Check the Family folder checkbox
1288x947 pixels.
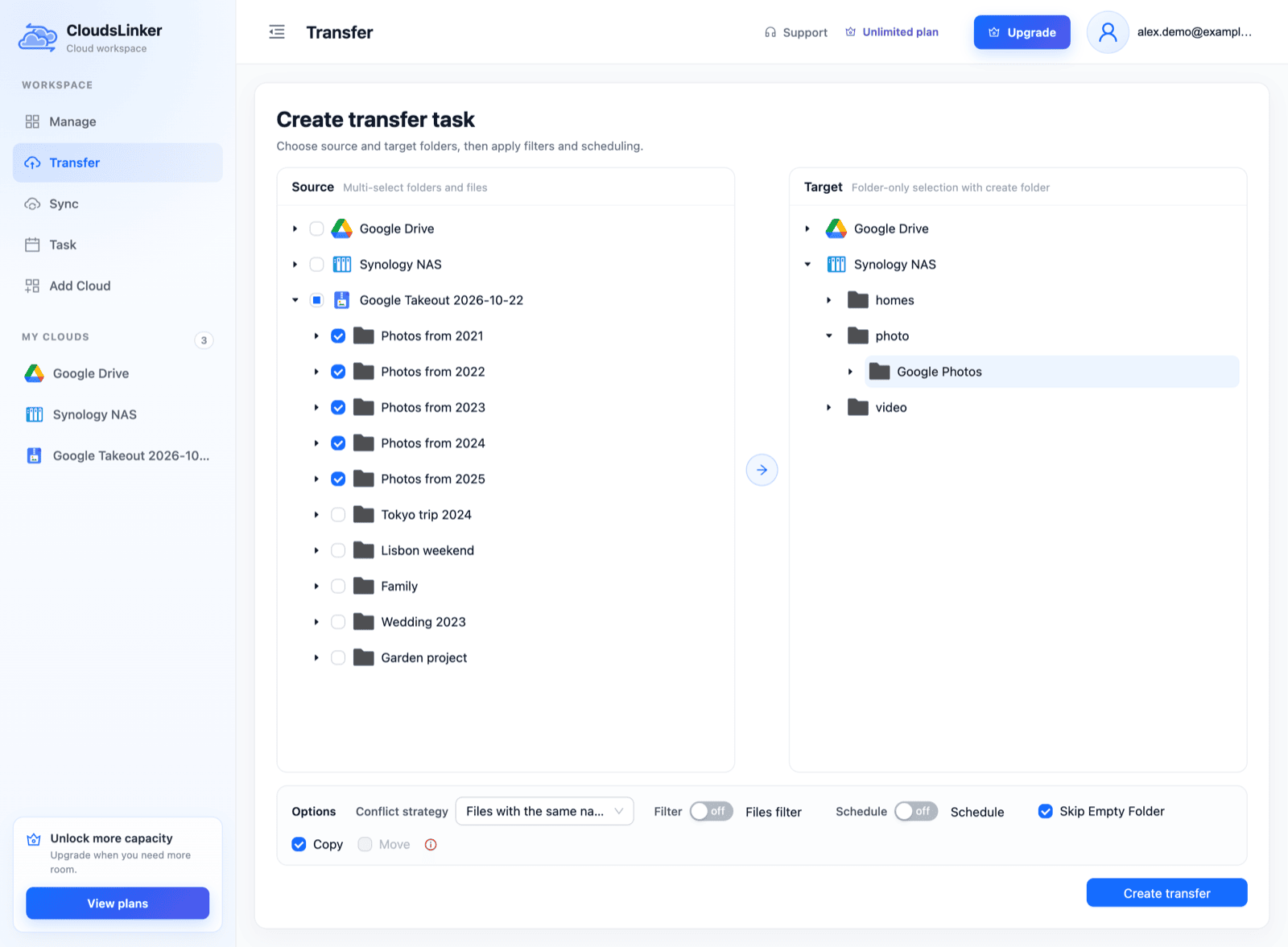pos(338,587)
